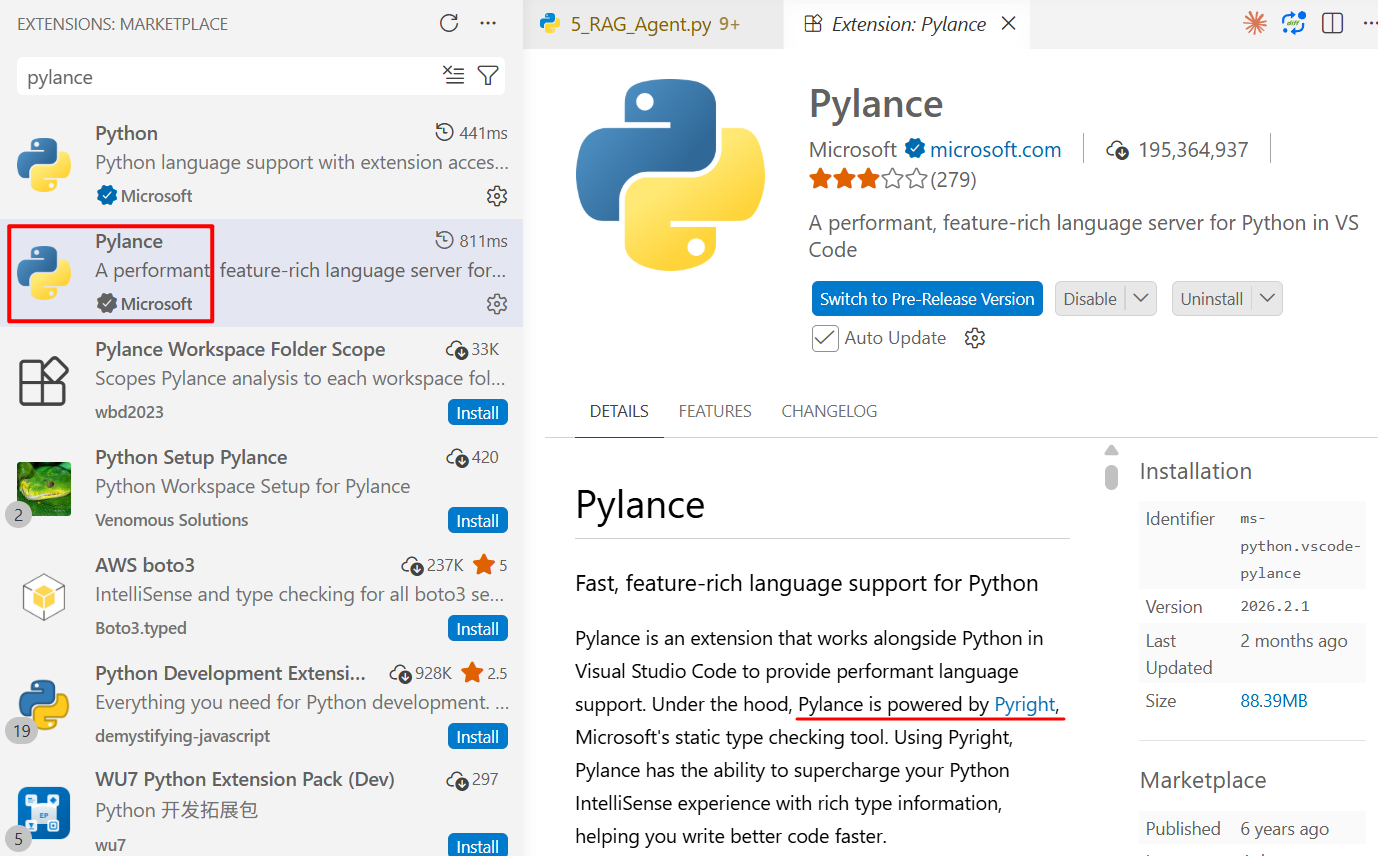Screen dimensions: 1378x856
Task: Focus the extensions search box
Action: [230, 77]
